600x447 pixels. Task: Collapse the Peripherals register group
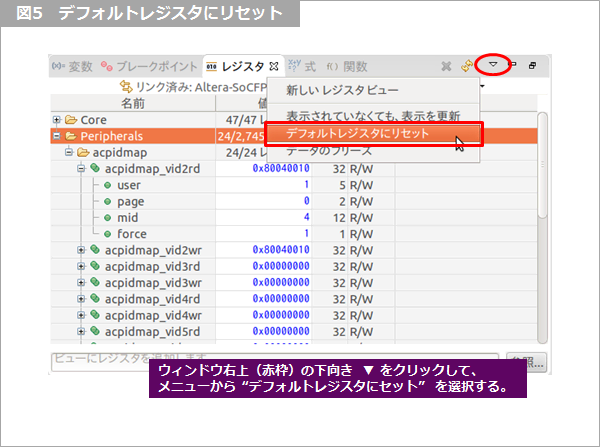(x=58, y=136)
